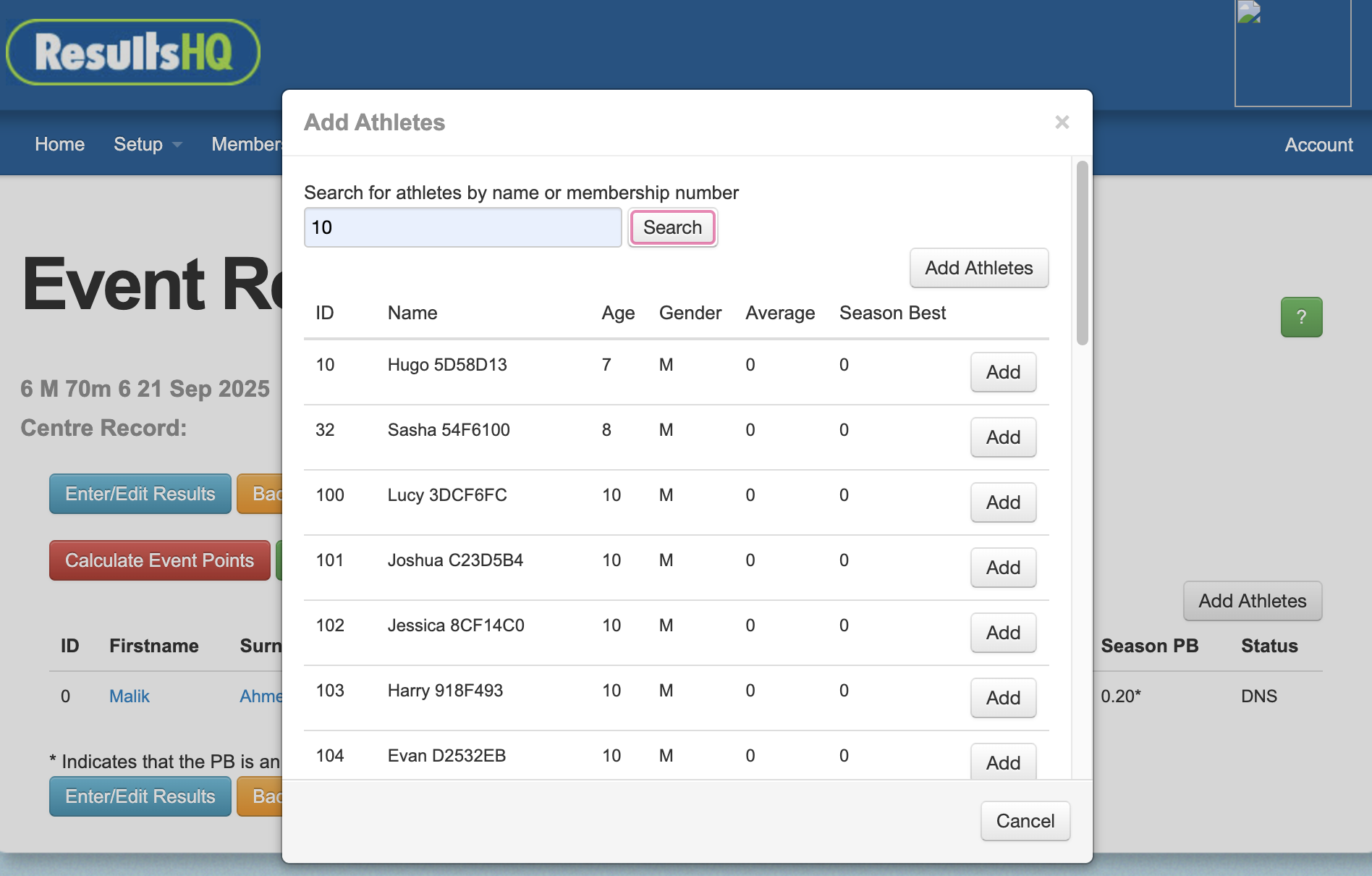Add athlete Jessica 8CF14C0
The height and width of the screenshot is (876, 1372).
point(1003,633)
